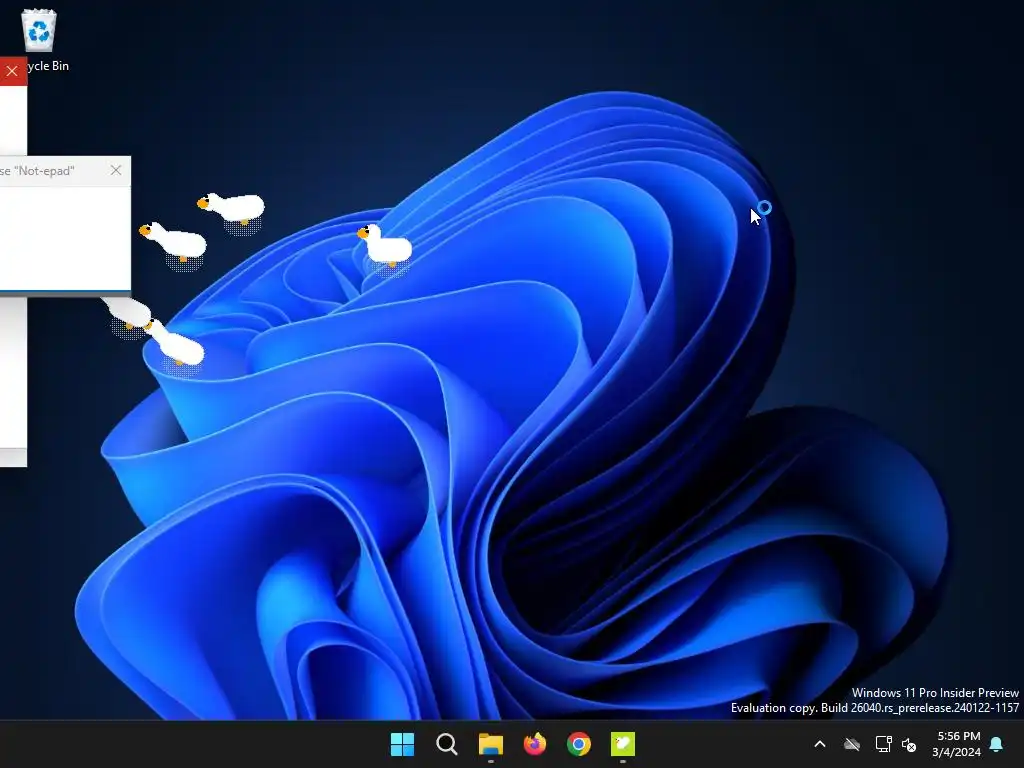
Task: Click the white text area in Not-epad window
Action: click(65, 238)
